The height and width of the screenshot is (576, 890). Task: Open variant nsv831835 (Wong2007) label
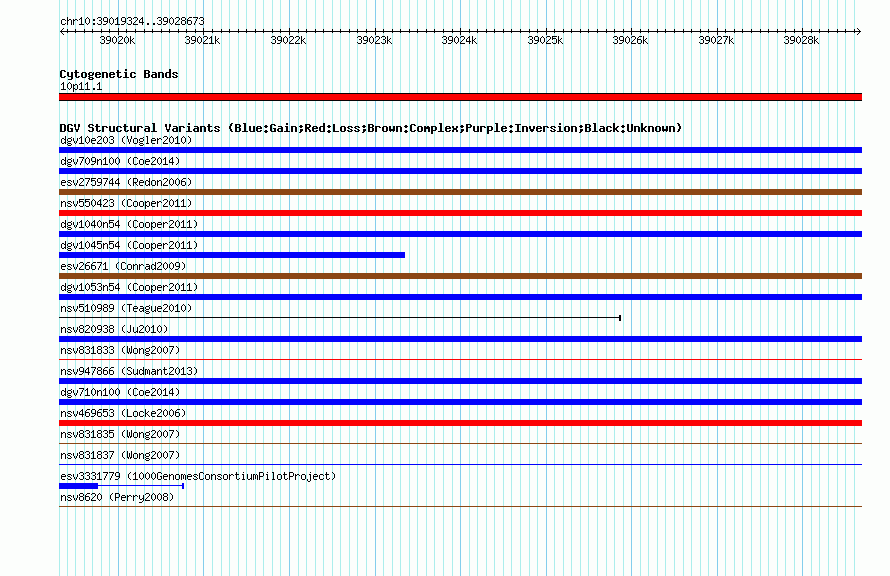[x=120, y=434]
